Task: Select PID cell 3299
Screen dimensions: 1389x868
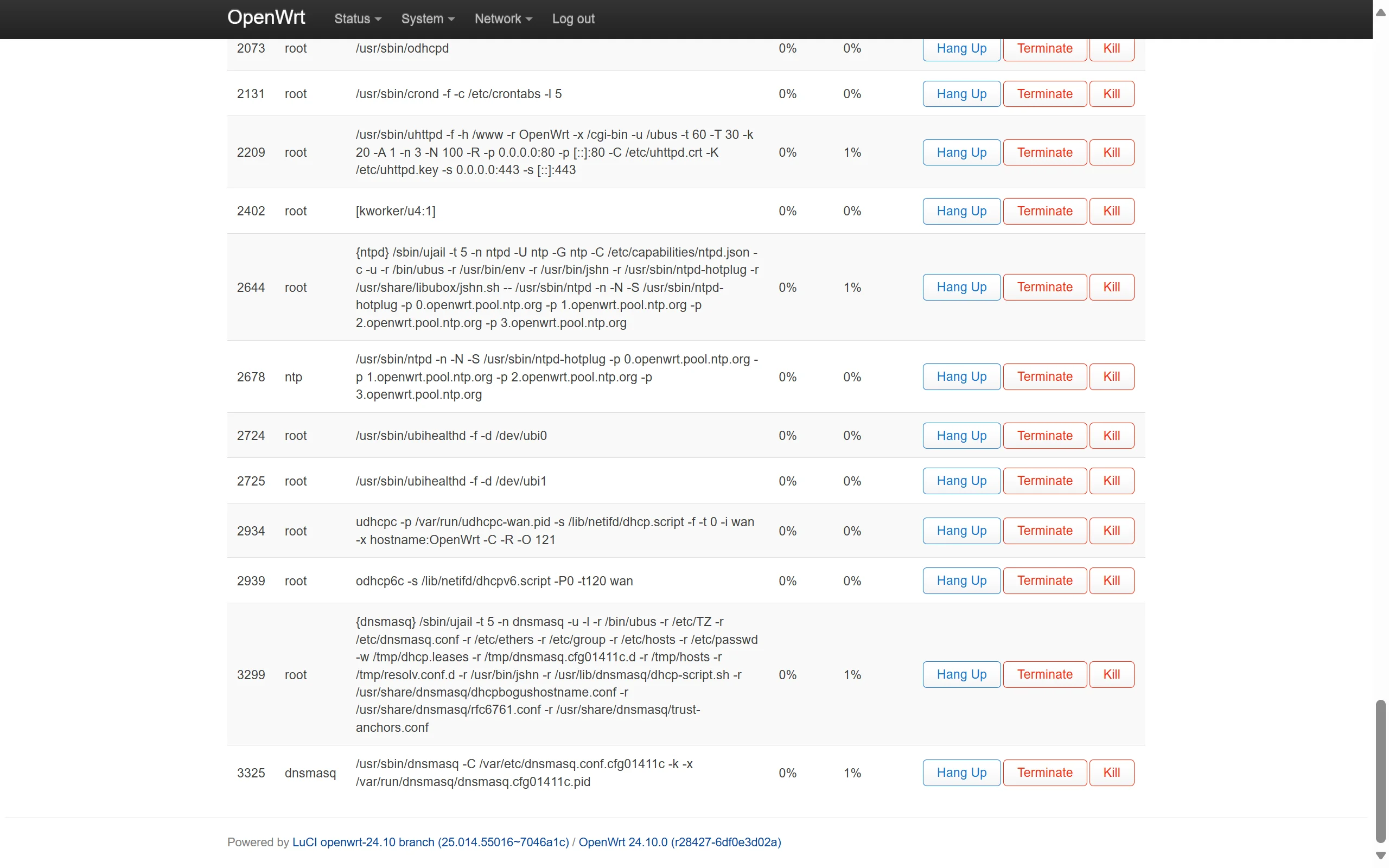Action: (251, 674)
